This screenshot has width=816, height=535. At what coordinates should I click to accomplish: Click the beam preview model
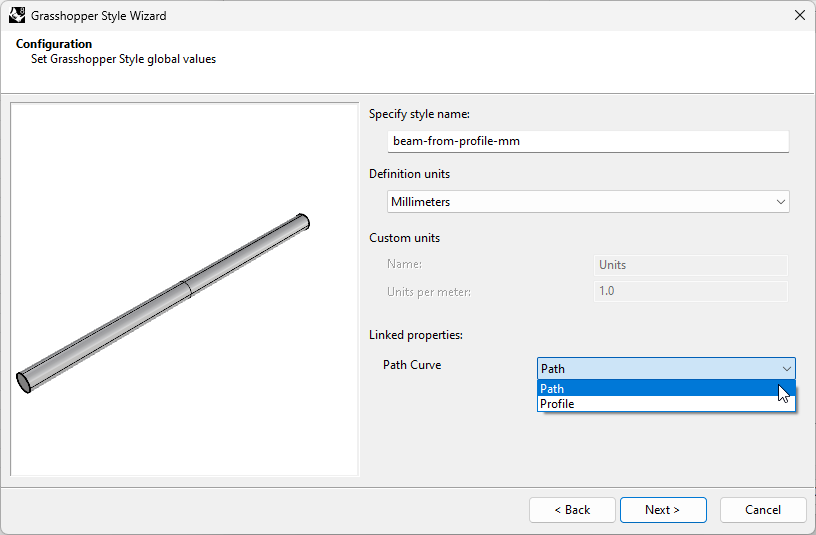click(x=163, y=303)
